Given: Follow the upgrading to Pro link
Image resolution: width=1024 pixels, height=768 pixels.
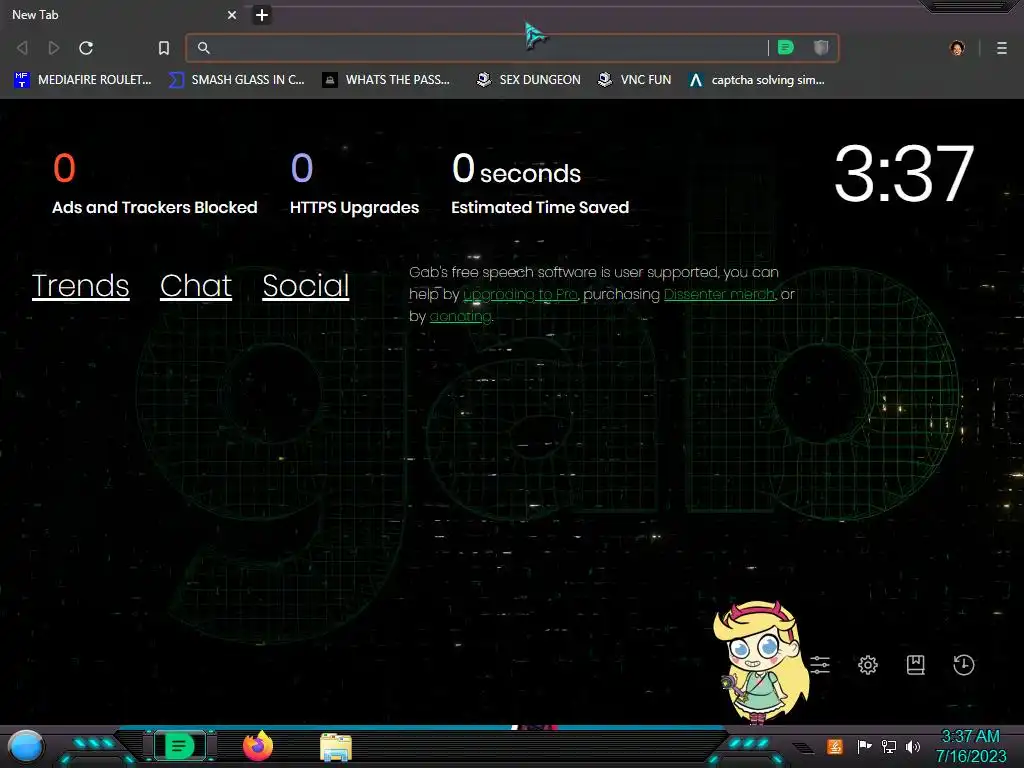Looking at the screenshot, I should tap(520, 295).
